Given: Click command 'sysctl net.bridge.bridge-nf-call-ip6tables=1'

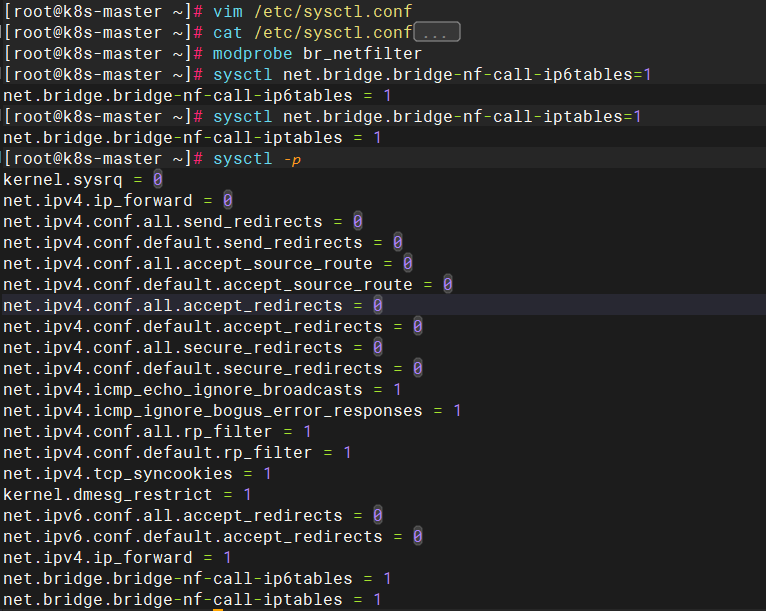Looking at the screenshot, I should [x=432, y=75].
